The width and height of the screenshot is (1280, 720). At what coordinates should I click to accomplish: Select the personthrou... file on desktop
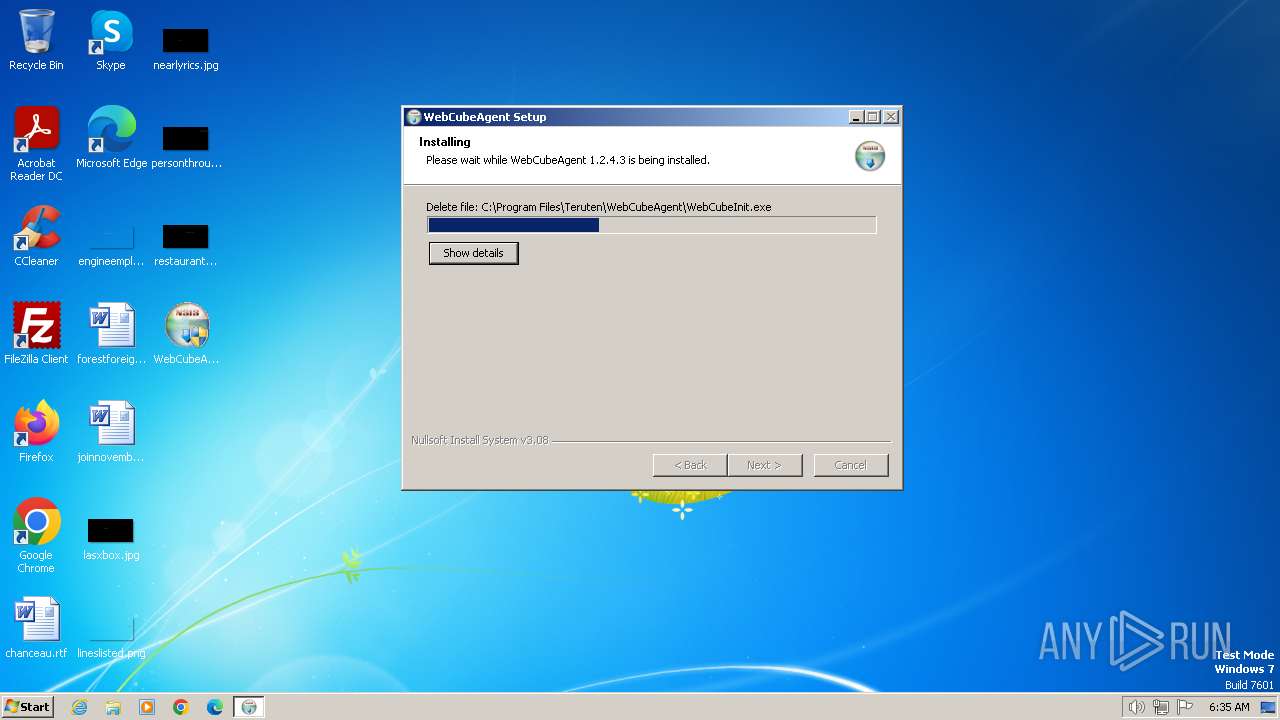click(x=186, y=146)
